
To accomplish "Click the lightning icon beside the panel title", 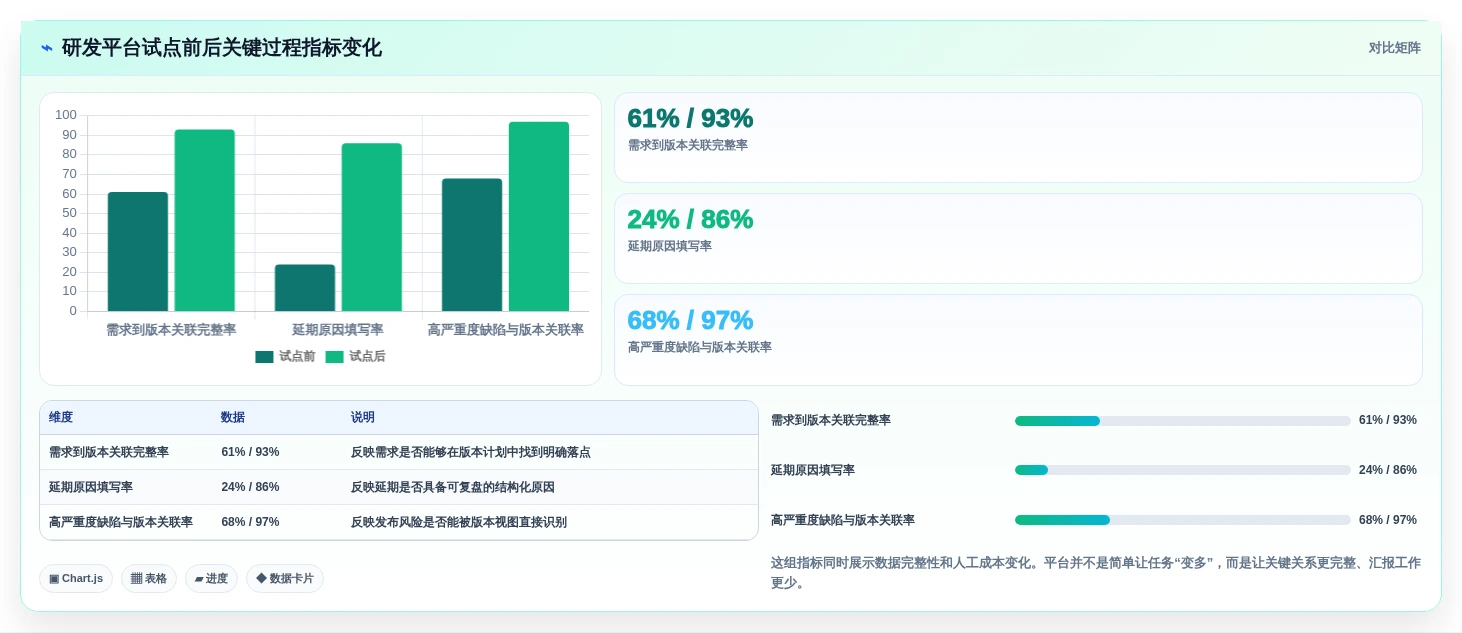I will point(47,48).
